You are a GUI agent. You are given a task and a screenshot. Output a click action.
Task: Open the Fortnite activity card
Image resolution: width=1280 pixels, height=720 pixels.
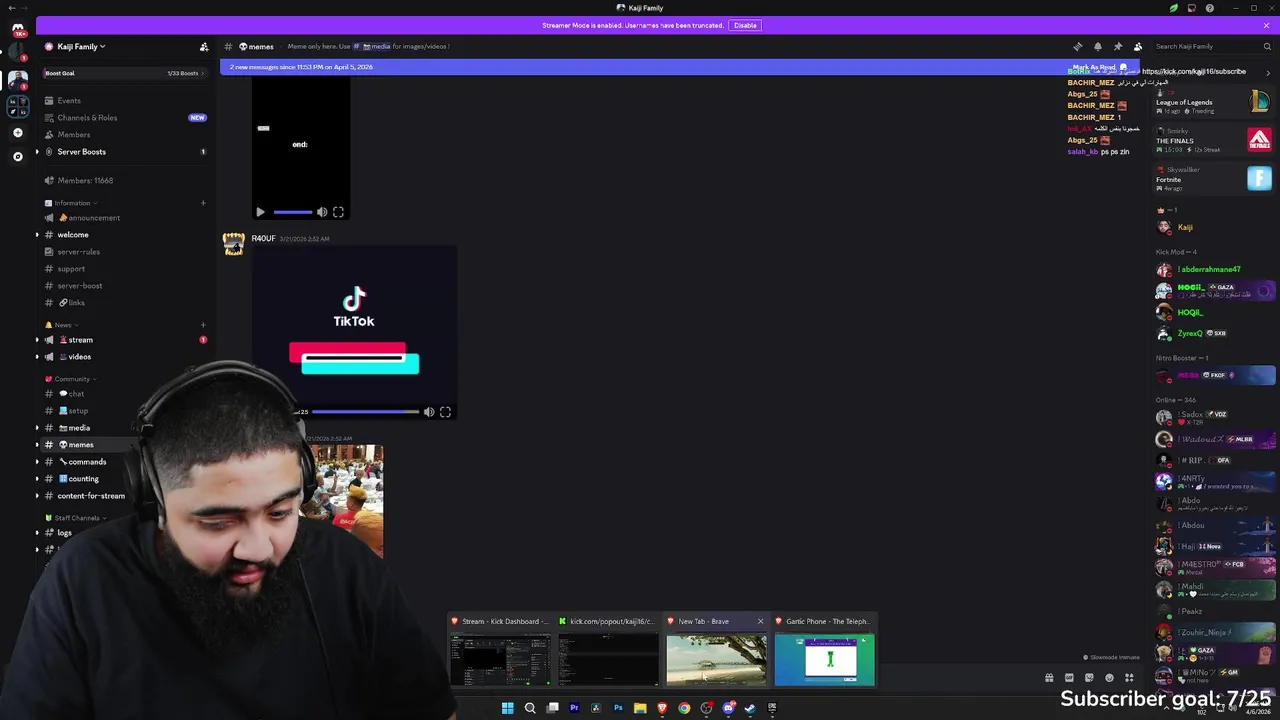(1214, 179)
